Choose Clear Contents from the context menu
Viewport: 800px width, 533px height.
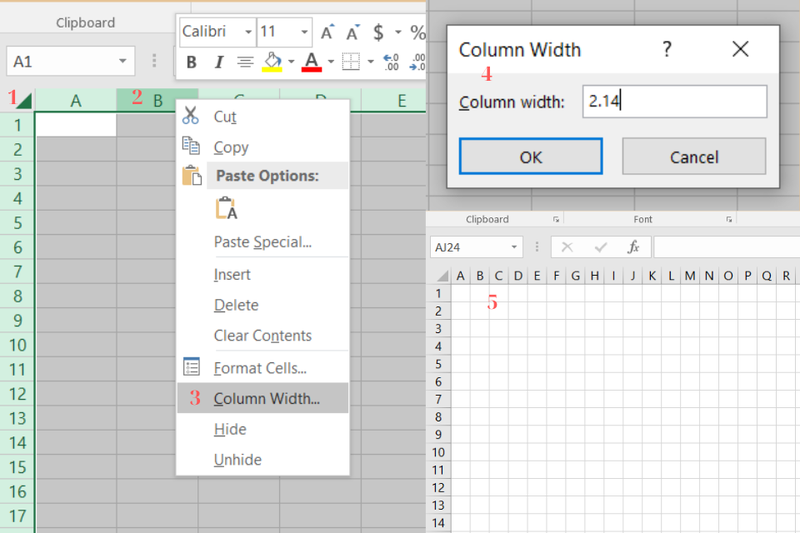(x=263, y=336)
